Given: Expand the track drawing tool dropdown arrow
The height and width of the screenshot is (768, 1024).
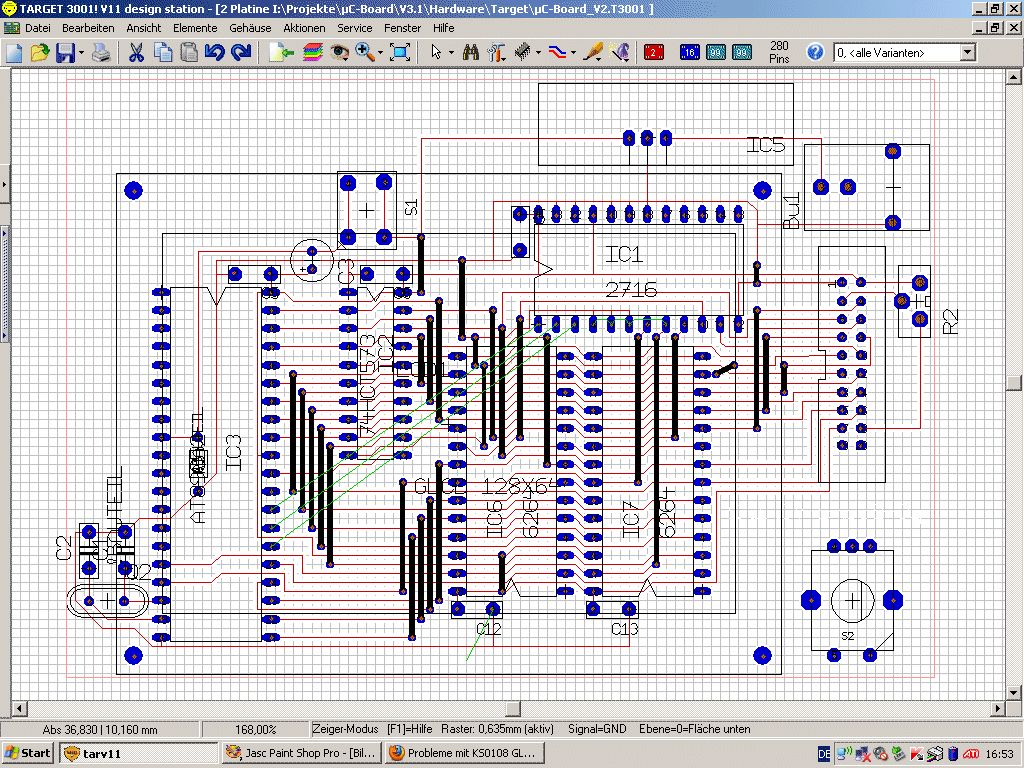Looking at the screenshot, I should pos(574,52).
